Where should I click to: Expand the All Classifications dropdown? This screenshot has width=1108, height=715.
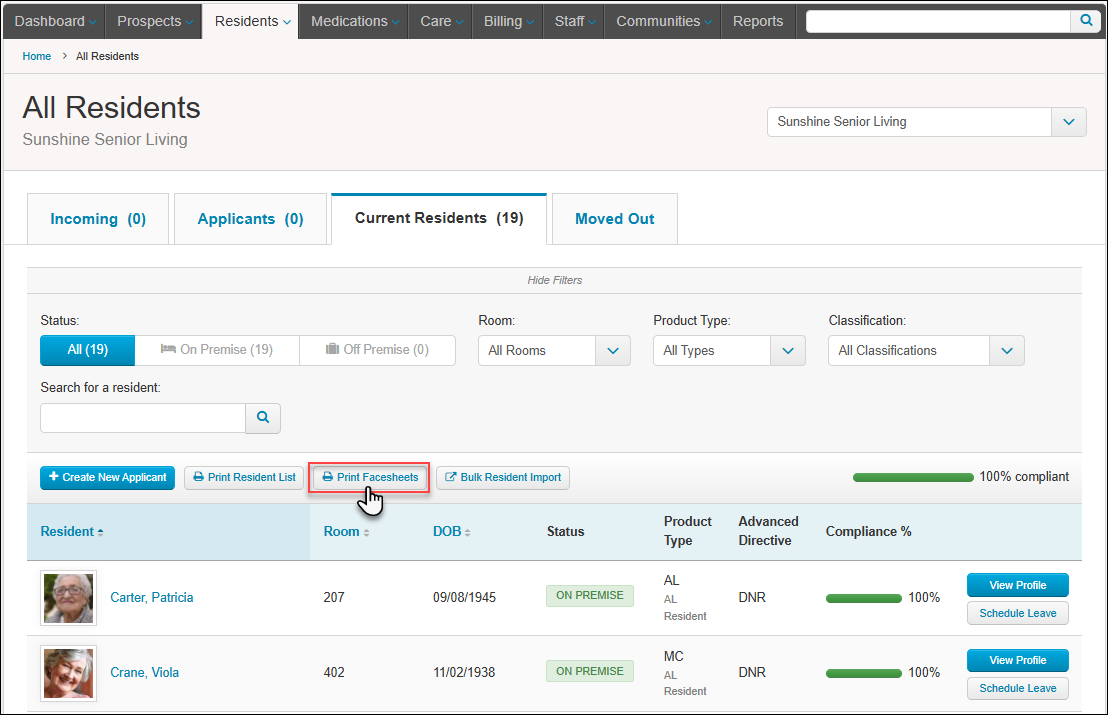pos(926,350)
